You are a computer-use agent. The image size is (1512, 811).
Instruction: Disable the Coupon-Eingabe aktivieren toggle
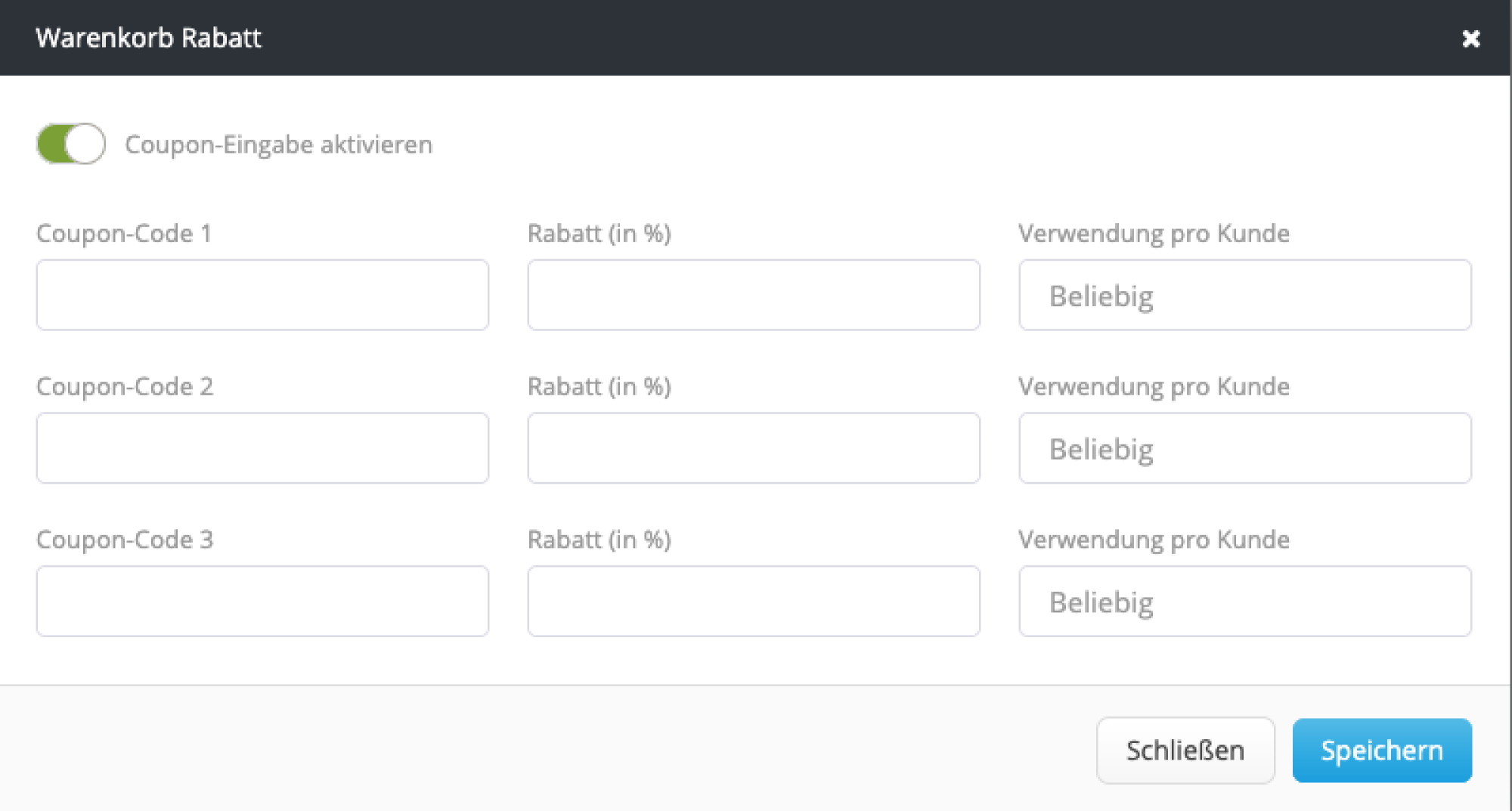click(70, 144)
